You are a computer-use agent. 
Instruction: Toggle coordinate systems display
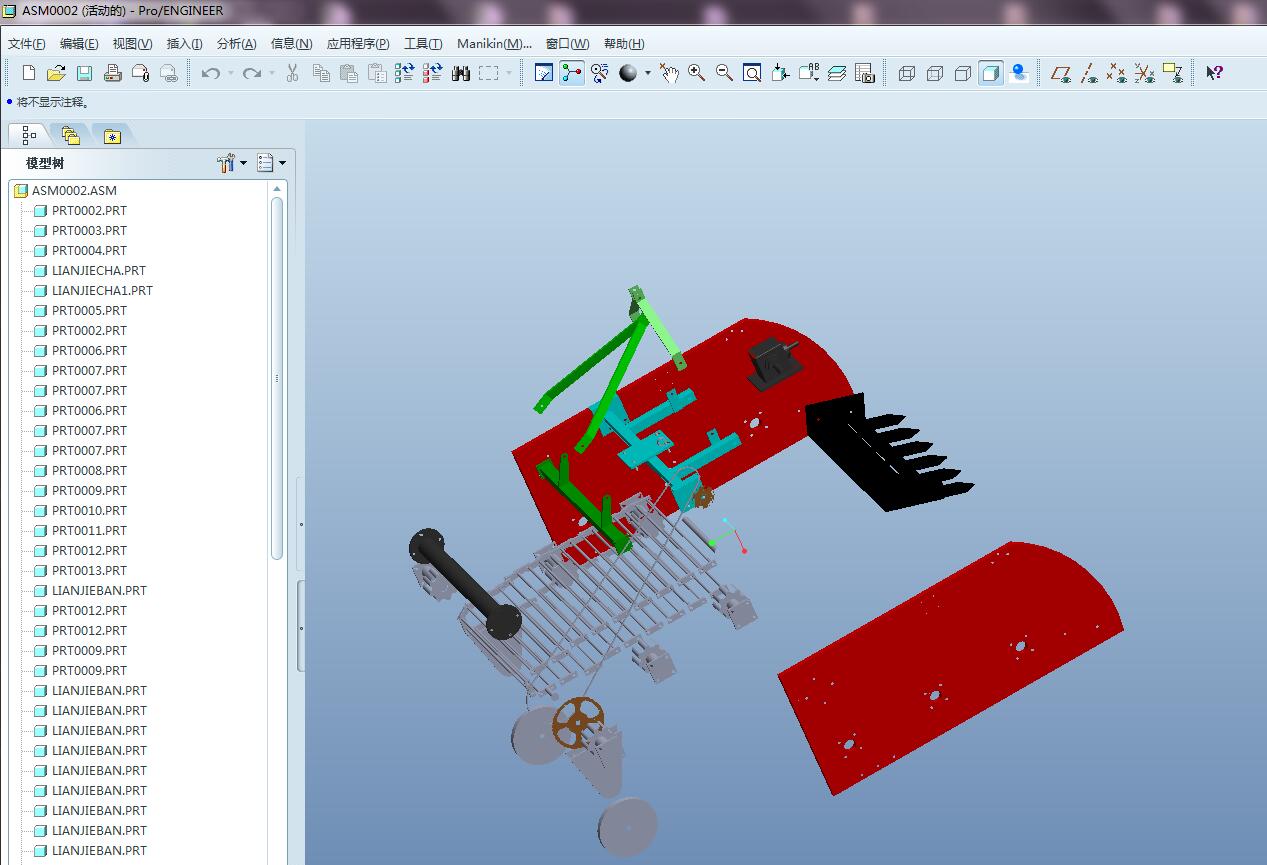[1145, 73]
